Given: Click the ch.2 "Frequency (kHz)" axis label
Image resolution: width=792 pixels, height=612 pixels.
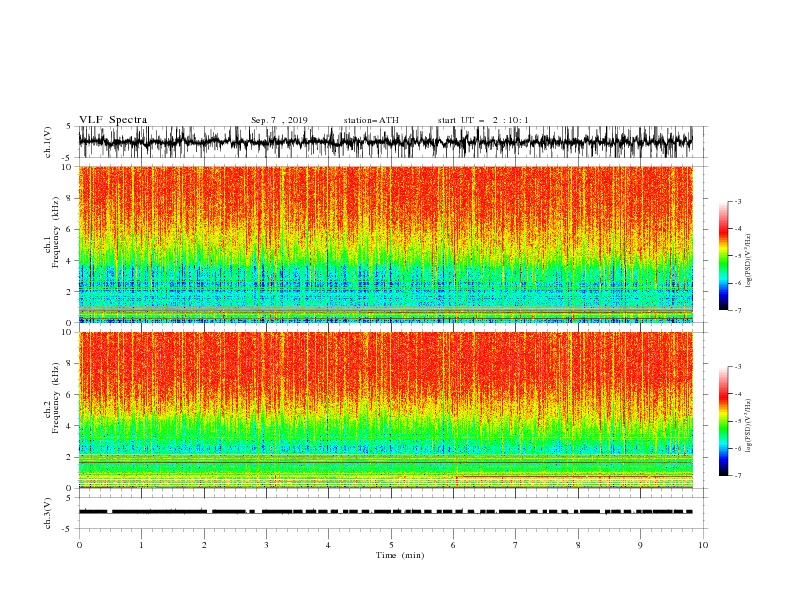Looking at the screenshot, I should [x=55, y=398].
